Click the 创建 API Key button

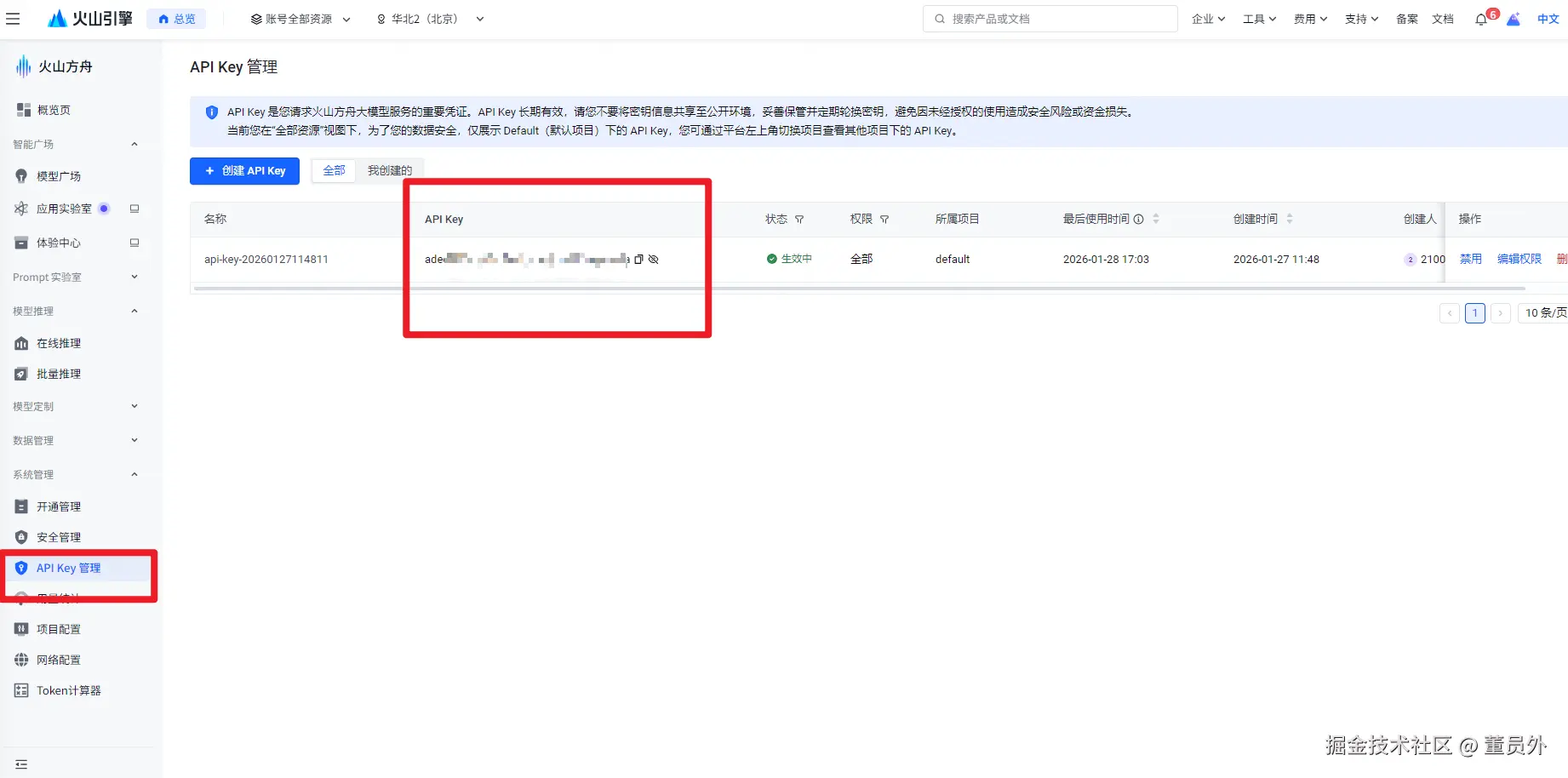(x=245, y=171)
